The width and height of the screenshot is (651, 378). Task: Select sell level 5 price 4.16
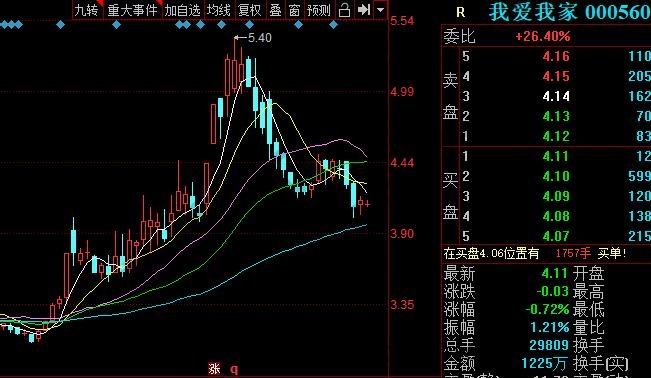[556, 56]
